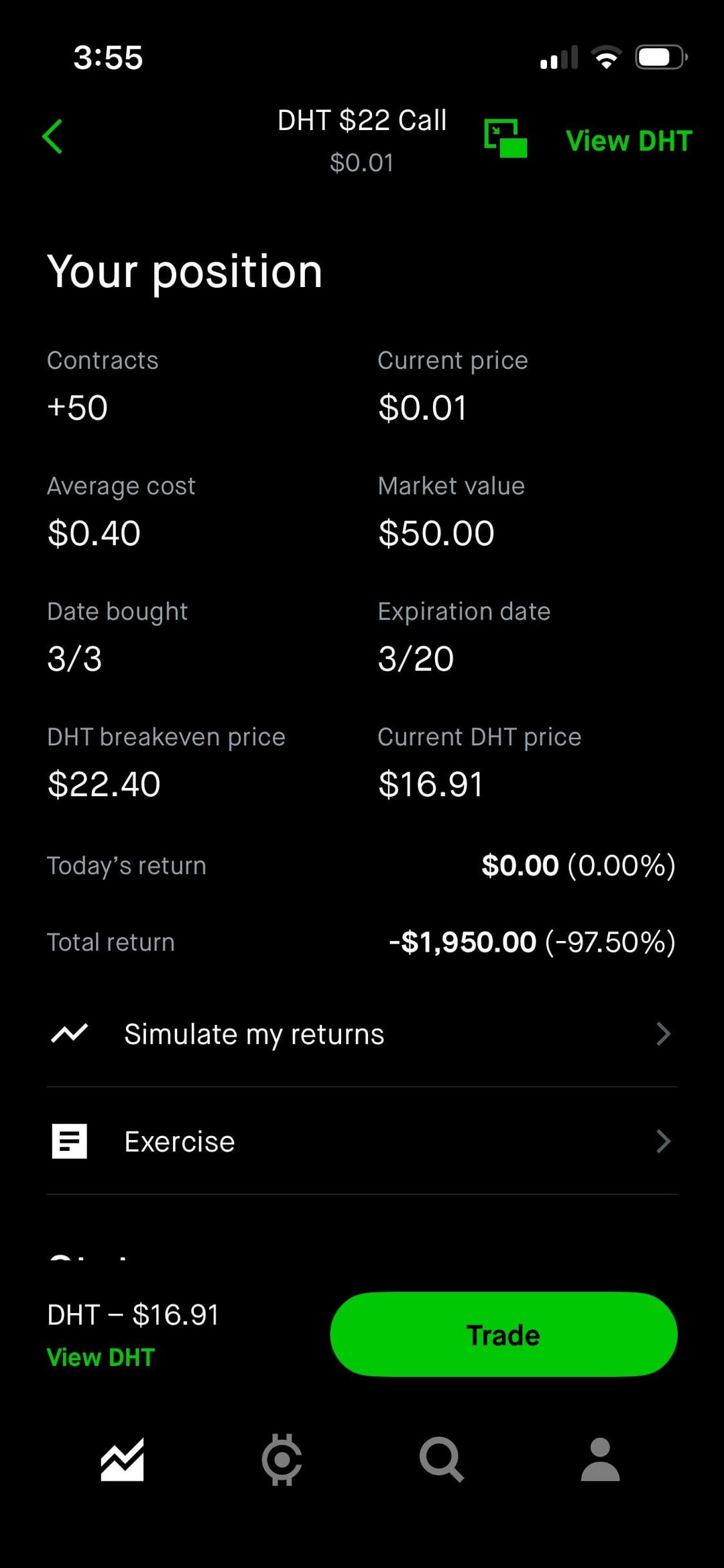Tap the green back arrow
This screenshot has height=1568, width=724.
pos(52,137)
